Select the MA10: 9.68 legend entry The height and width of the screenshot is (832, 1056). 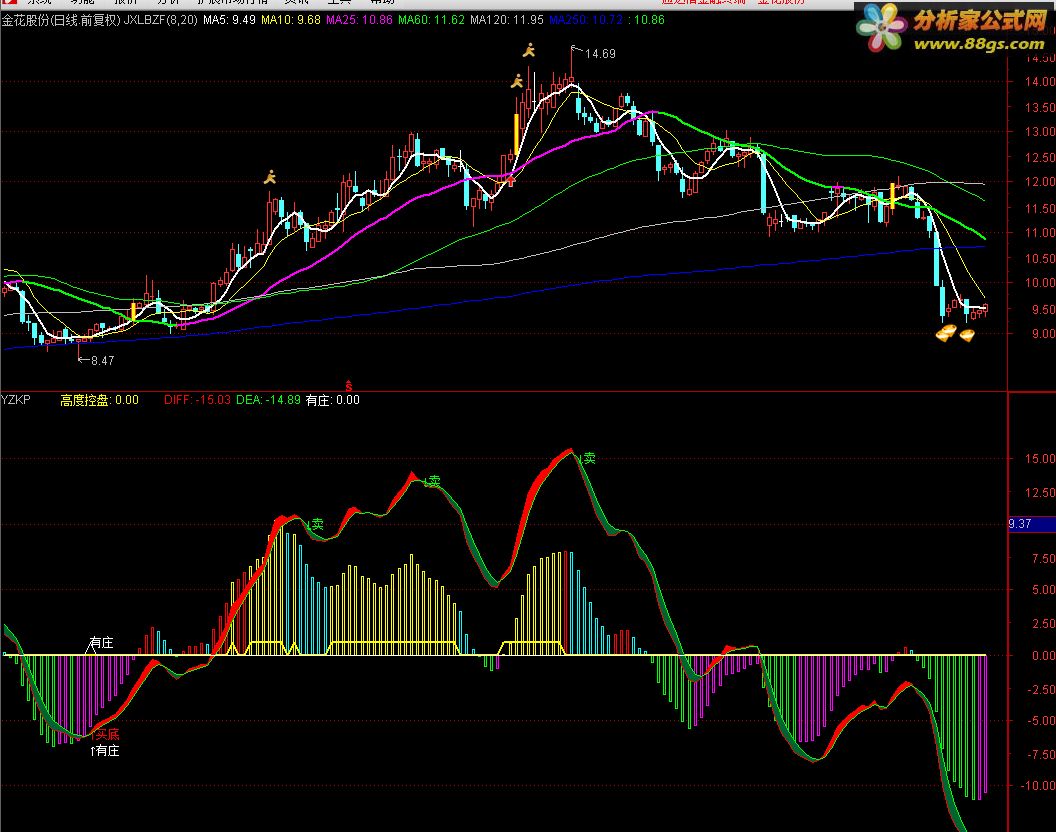tap(291, 20)
